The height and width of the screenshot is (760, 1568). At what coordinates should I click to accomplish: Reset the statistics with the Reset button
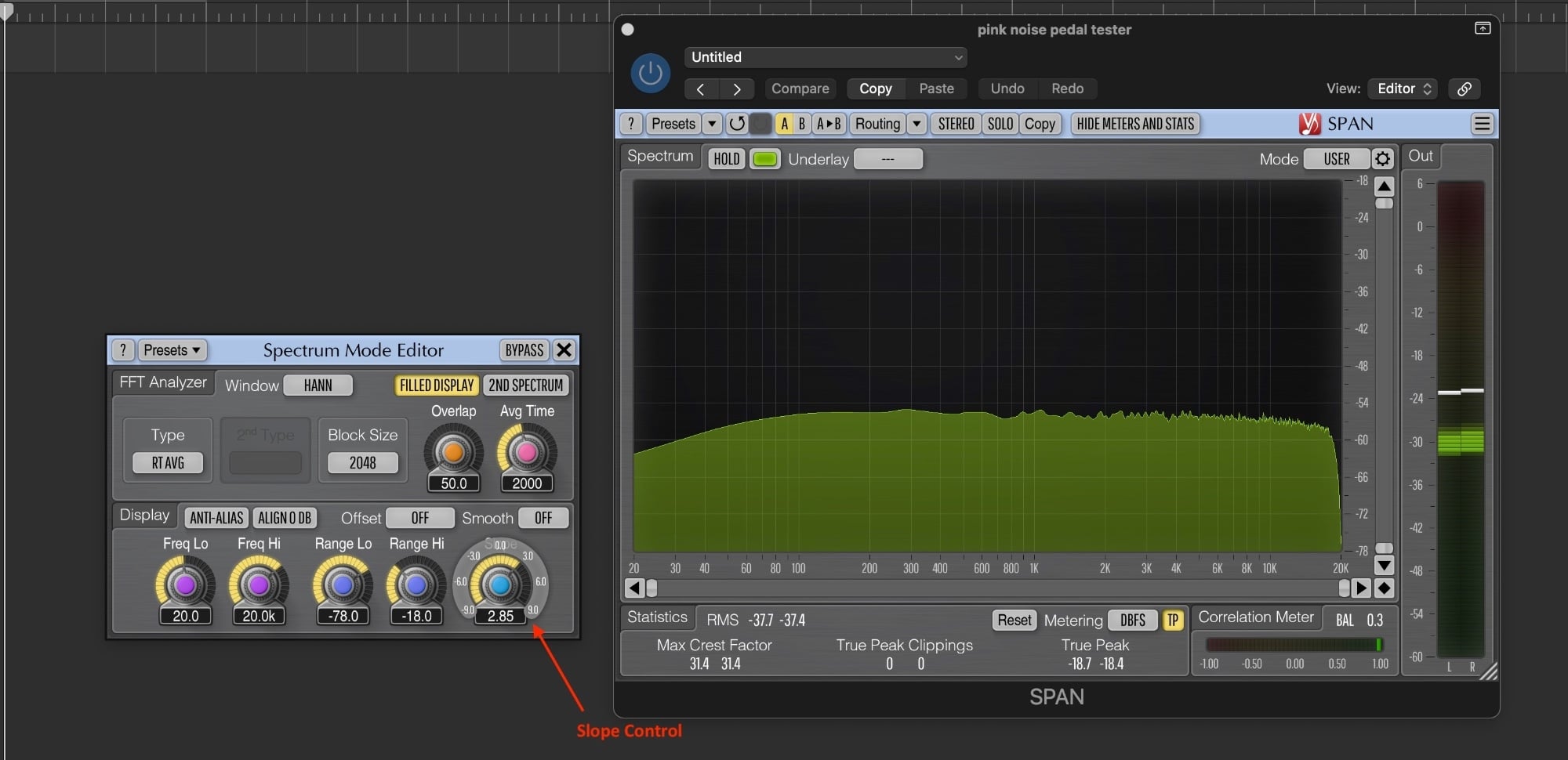coord(1014,621)
